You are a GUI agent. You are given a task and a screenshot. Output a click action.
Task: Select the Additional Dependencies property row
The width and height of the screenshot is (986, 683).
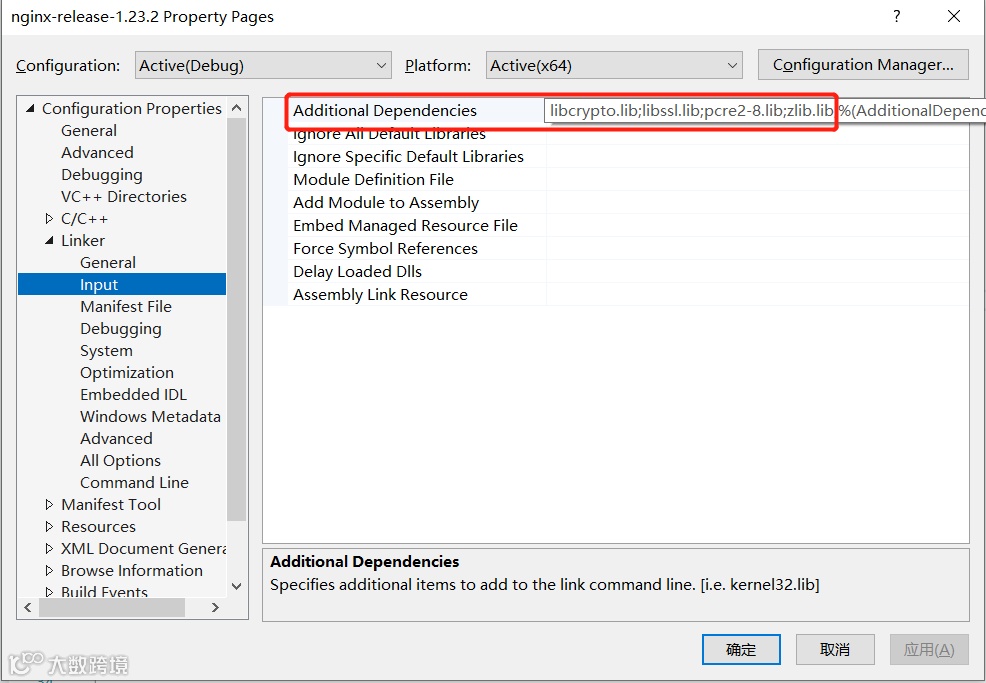385,111
